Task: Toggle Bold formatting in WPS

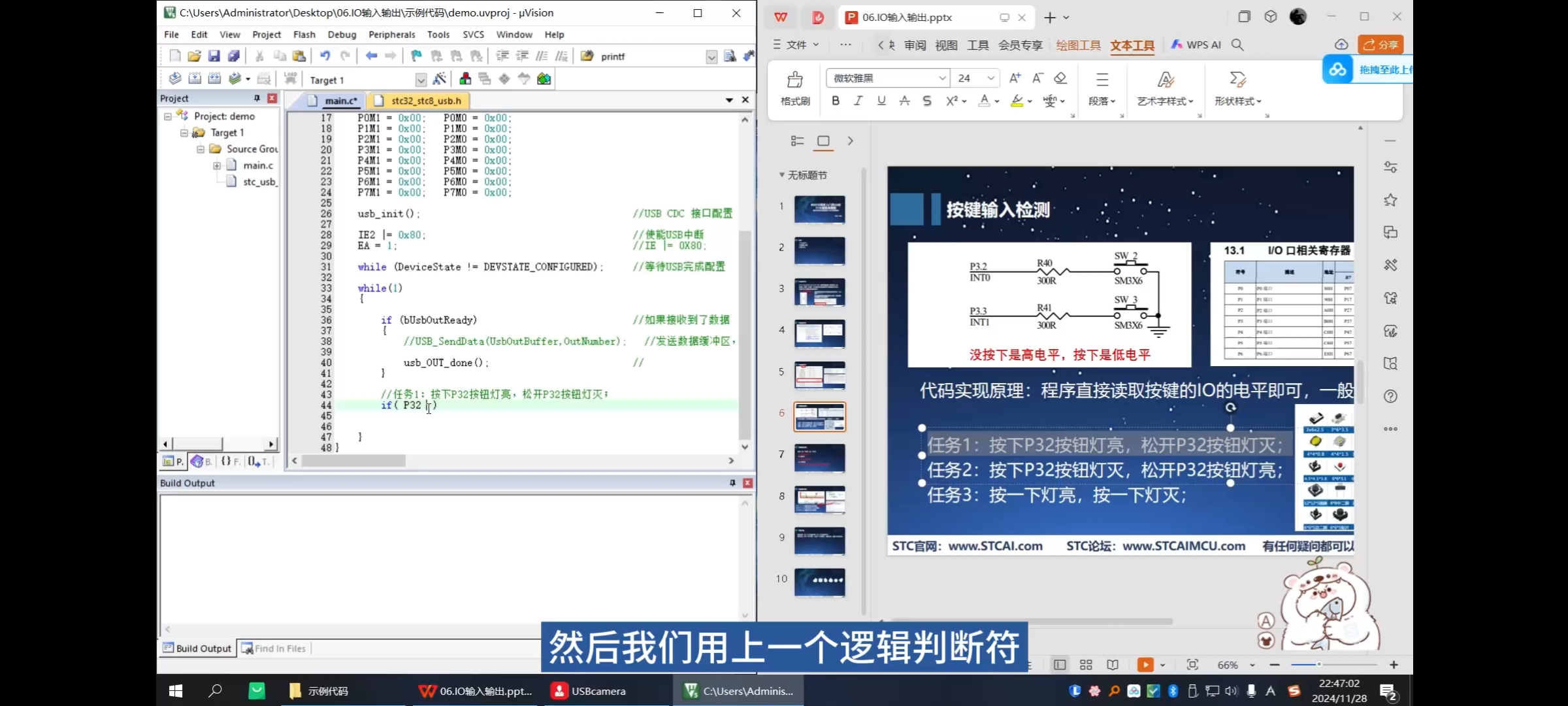Action: click(836, 101)
